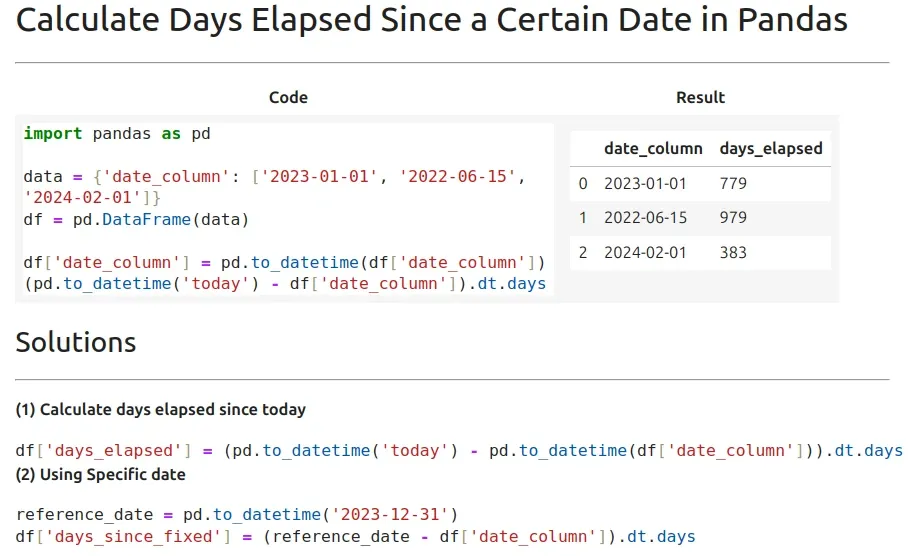Screen dimensions: 910x556
Task: Select the Code column header
Action: (x=288, y=97)
